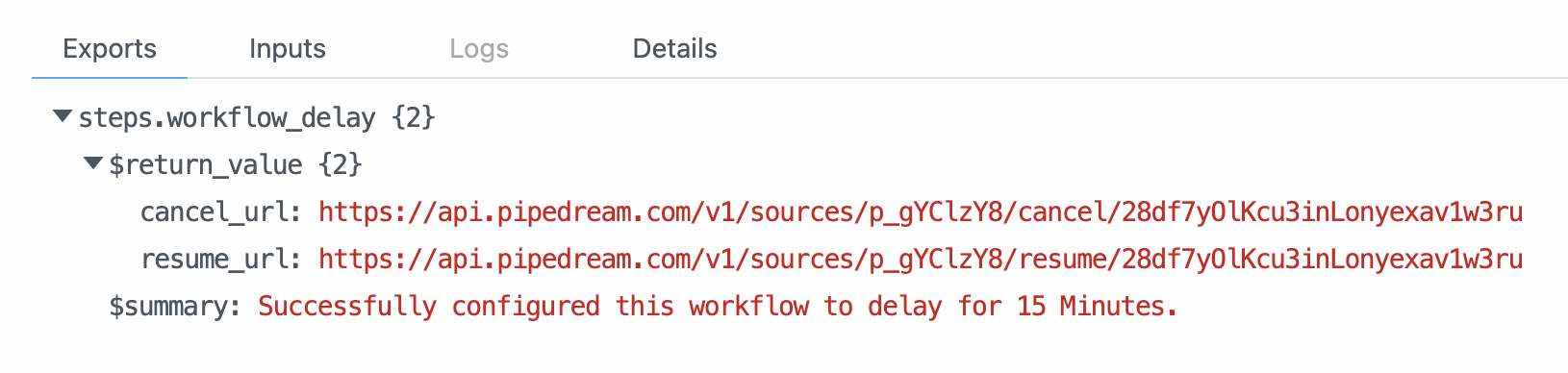Screen dimensions: 1568x373
Task: Select the greyed-out Logs tab
Action: pyautogui.click(x=479, y=49)
